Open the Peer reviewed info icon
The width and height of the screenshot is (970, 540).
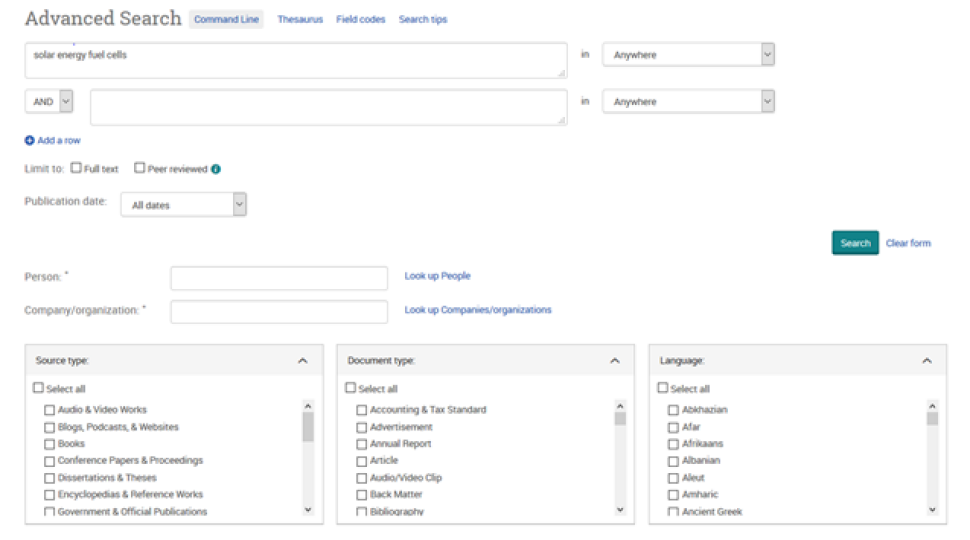click(216, 169)
